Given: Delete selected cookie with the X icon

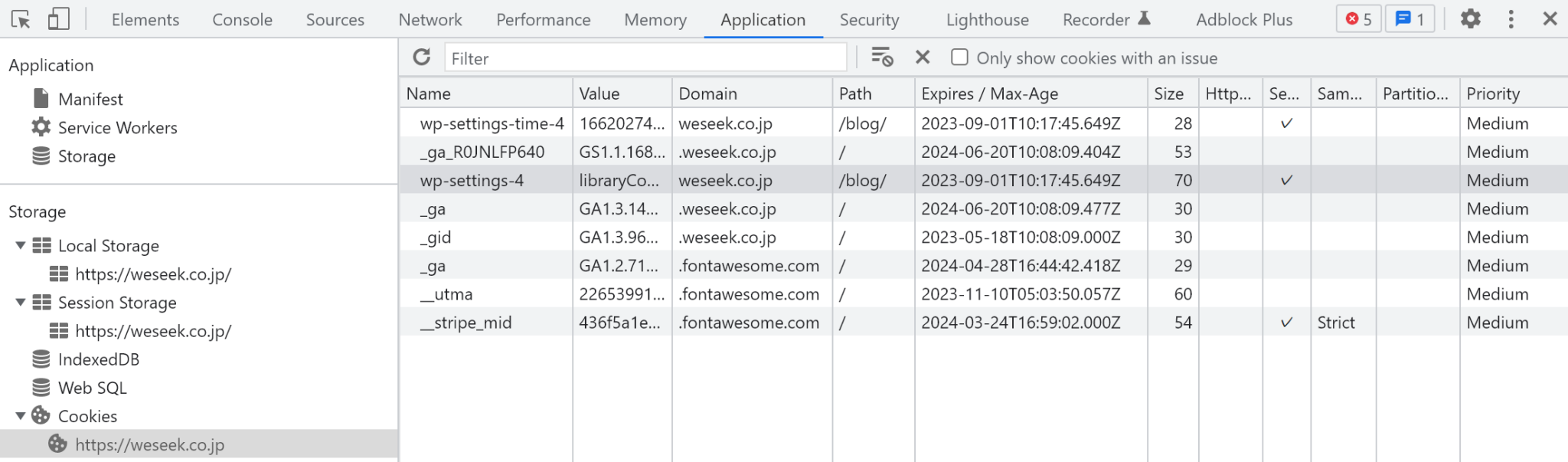Looking at the screenshot, I should click(923, 57).
